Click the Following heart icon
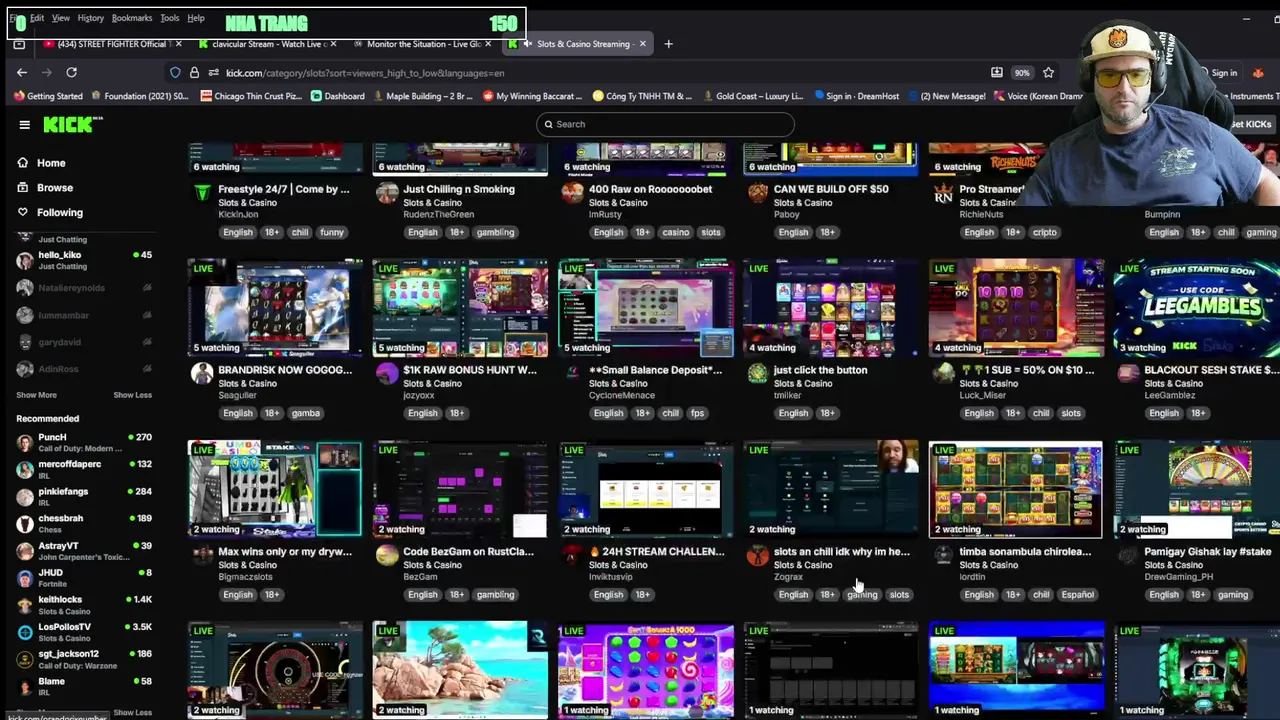Image resolution: width=1280 pixels, height=720 pixels. click(x=23, y=212)
